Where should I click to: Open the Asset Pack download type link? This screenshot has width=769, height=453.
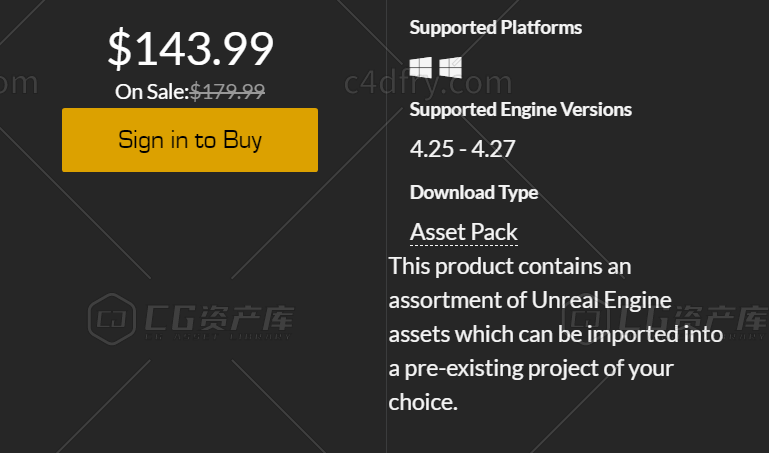coord(463,232)
